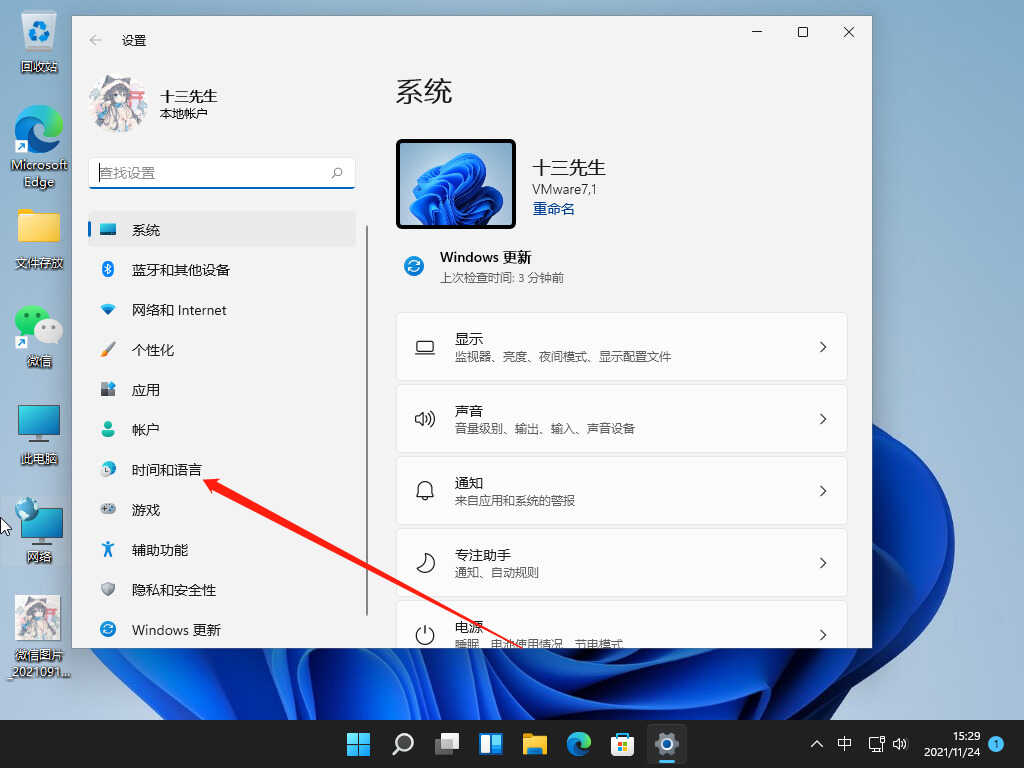Go back using the settings back arrow
This screenshot has width=1024, height=768.
95,40
